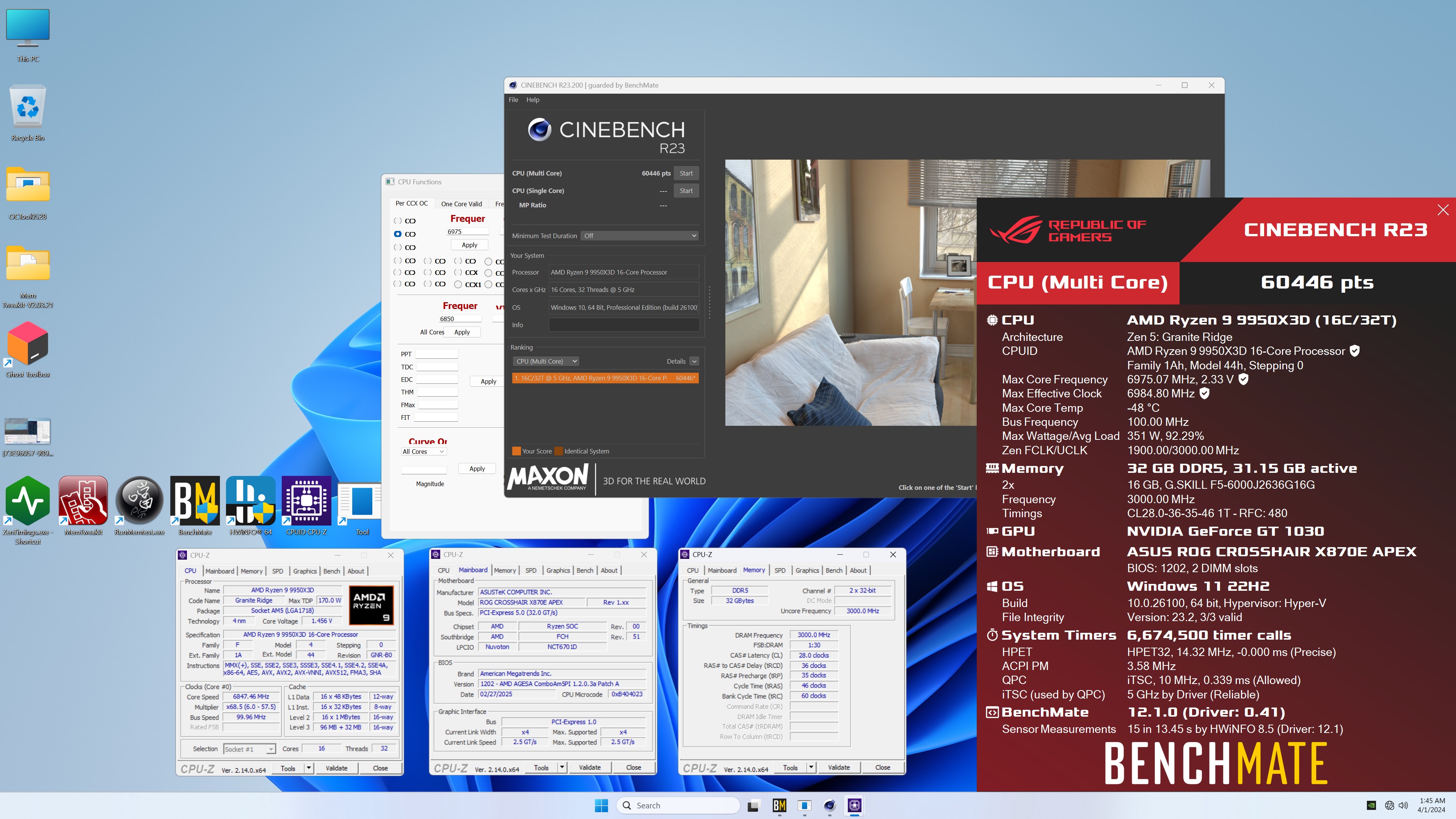The image size is (1456, 819).
Task: Launch the BenchMate desktop shortcut
Action: tap(195, 507)
